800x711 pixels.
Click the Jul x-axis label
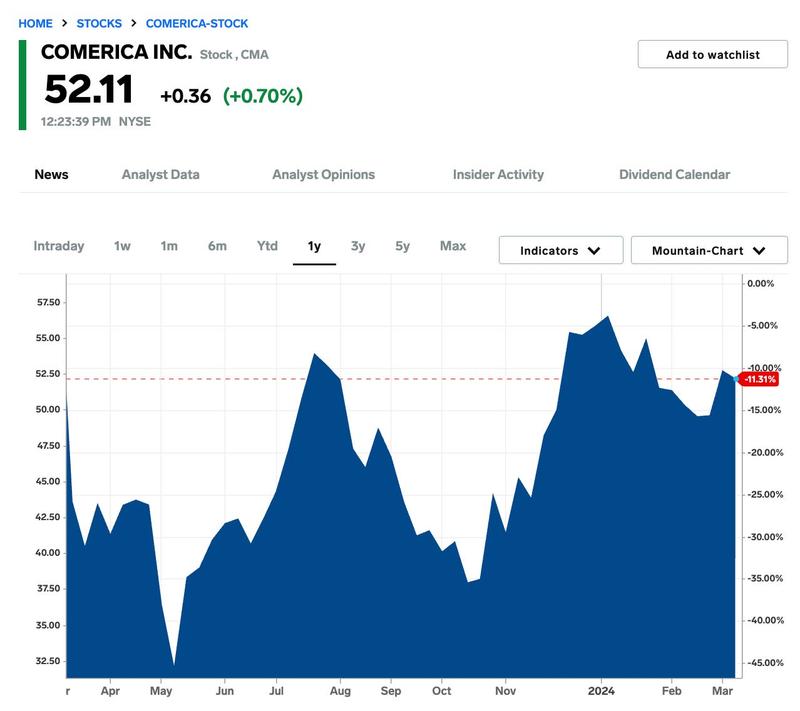[276, 691]
